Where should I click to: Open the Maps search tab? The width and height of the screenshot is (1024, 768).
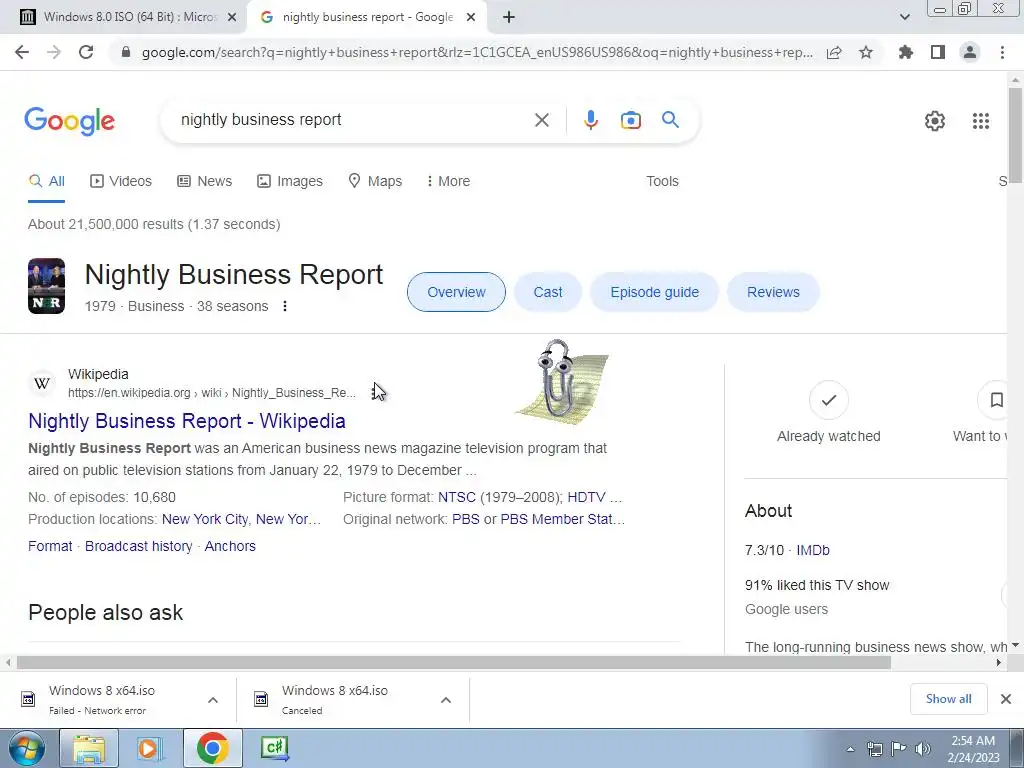click(x=375, y=182)
